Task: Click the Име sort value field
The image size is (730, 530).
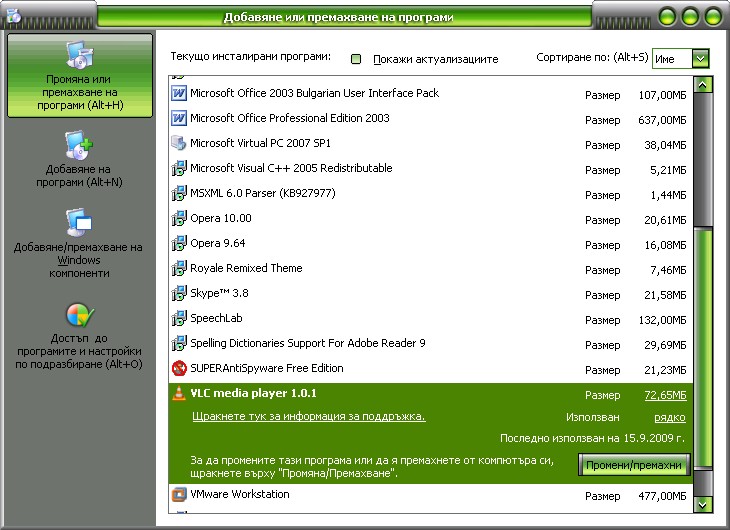Action: (x=673, y=59)
